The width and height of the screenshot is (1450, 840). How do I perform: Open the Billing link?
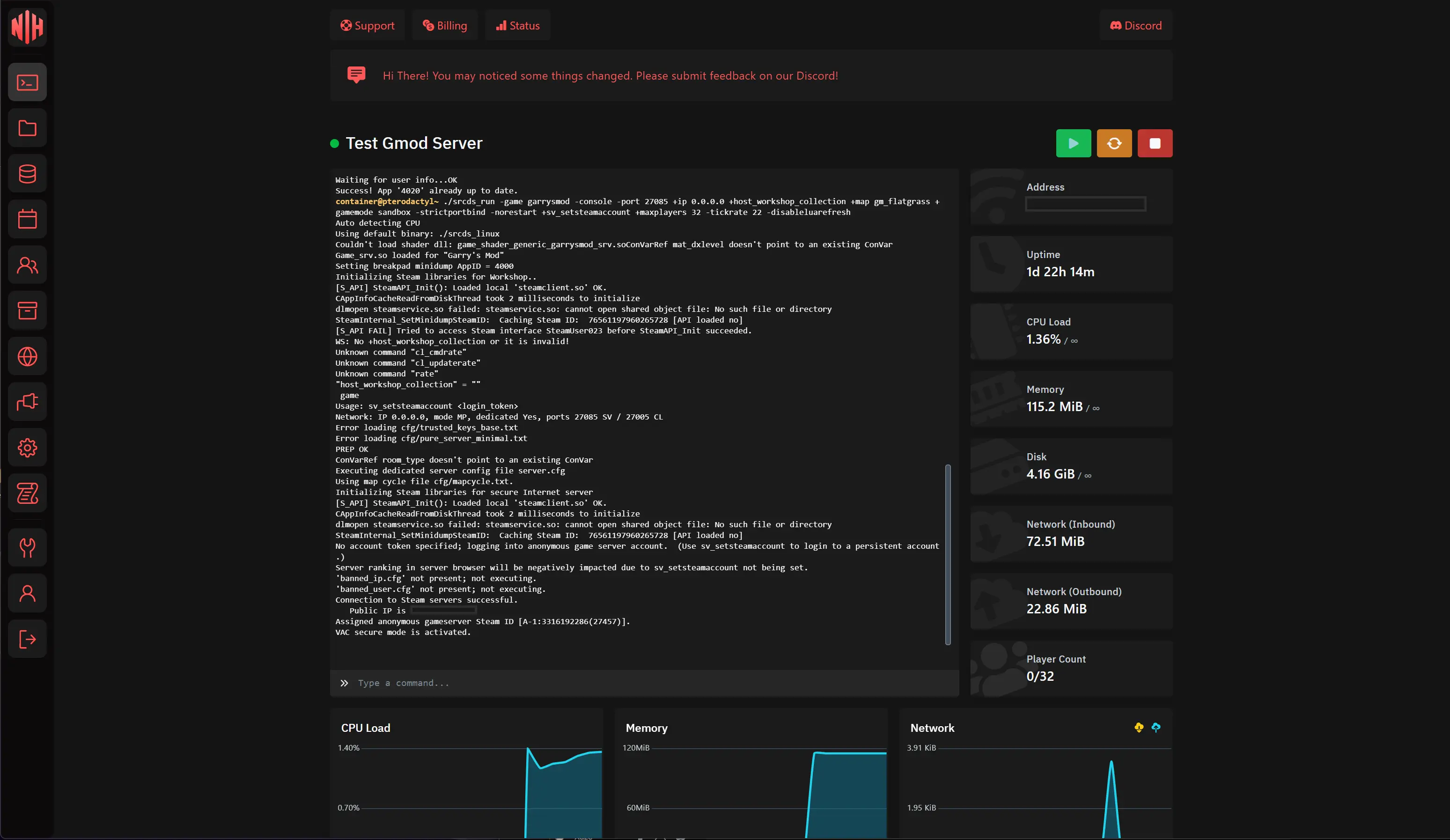pos(445,25)
